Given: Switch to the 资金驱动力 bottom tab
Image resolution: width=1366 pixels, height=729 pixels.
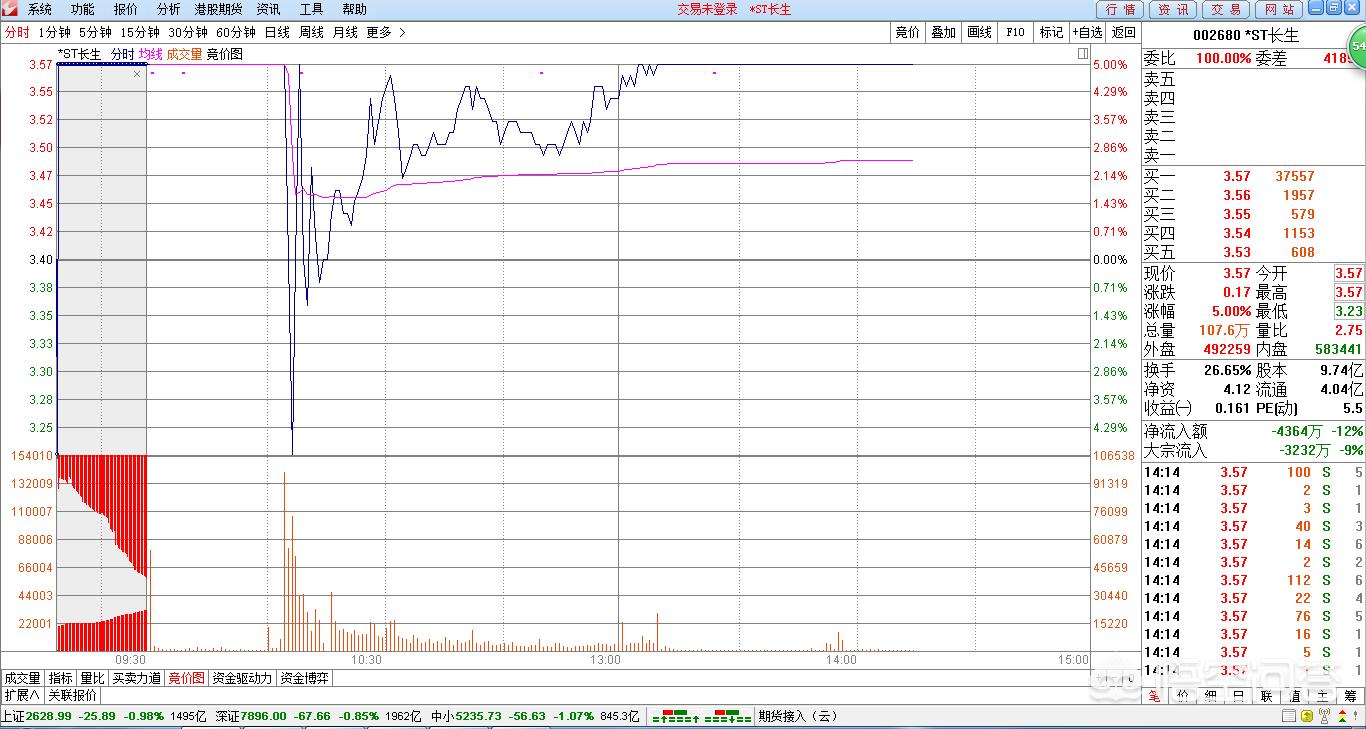Looking at the screenshot, I should [242, 678].
